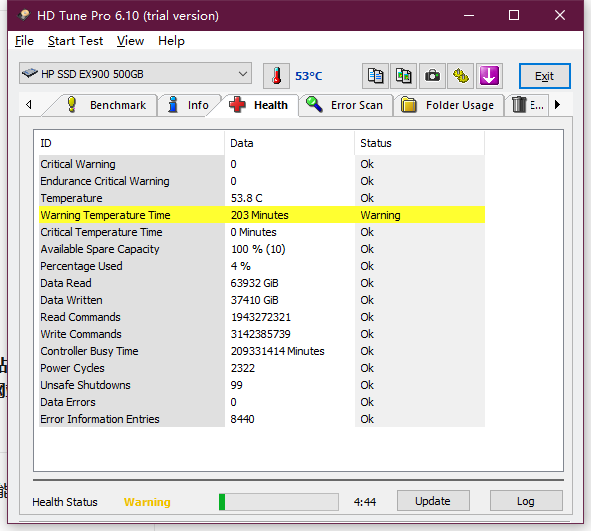Open the options gear icon

(461, 76)
